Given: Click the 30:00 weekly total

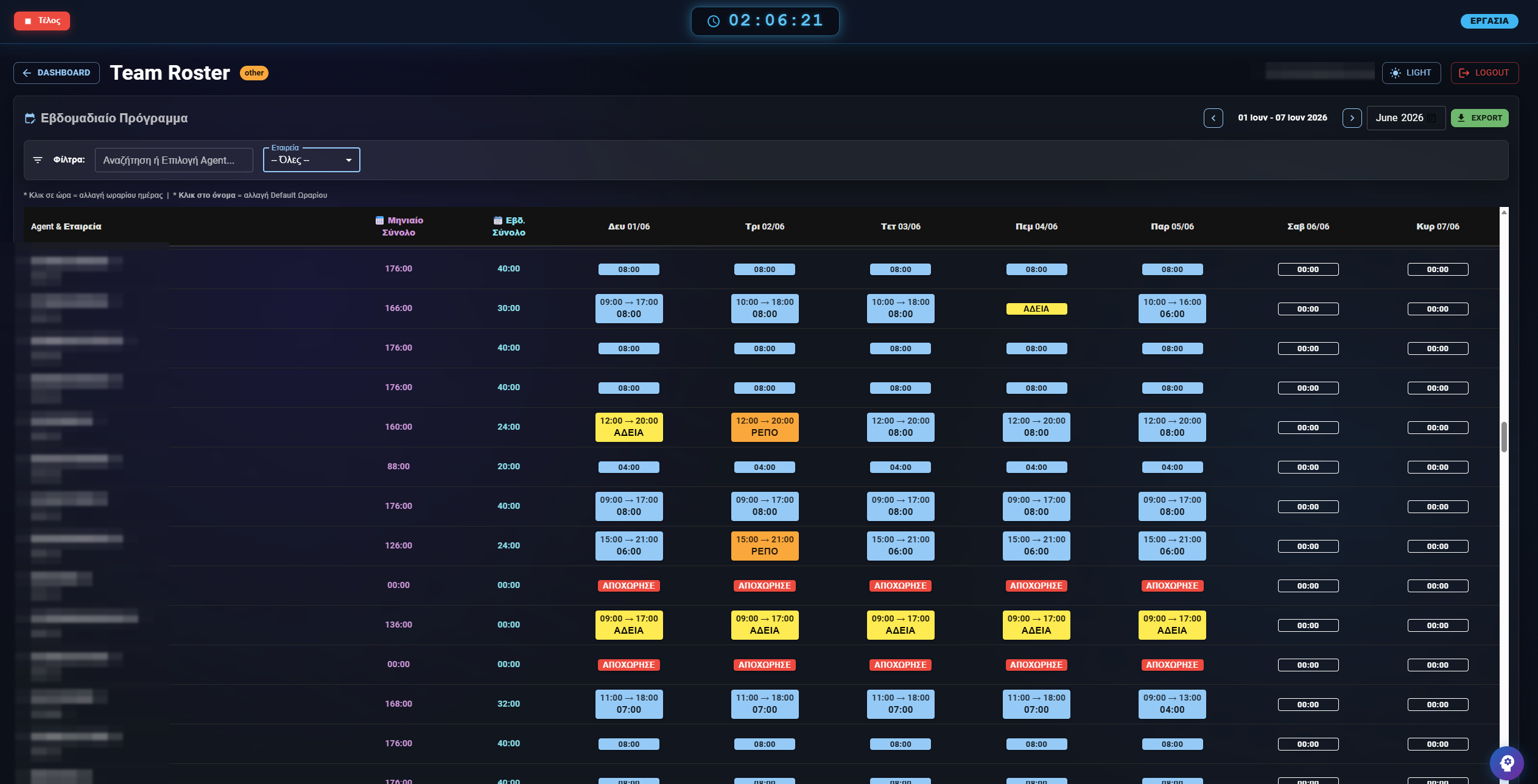Looking at the screenshot, I should click(508, 309).
